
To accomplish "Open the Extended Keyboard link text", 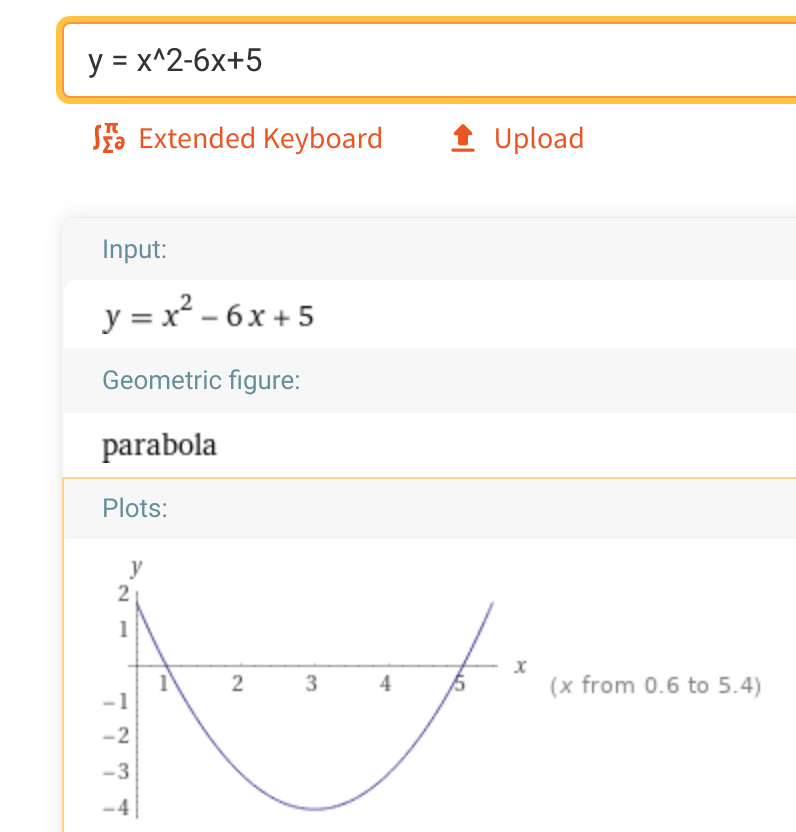I will click(260, 138).
